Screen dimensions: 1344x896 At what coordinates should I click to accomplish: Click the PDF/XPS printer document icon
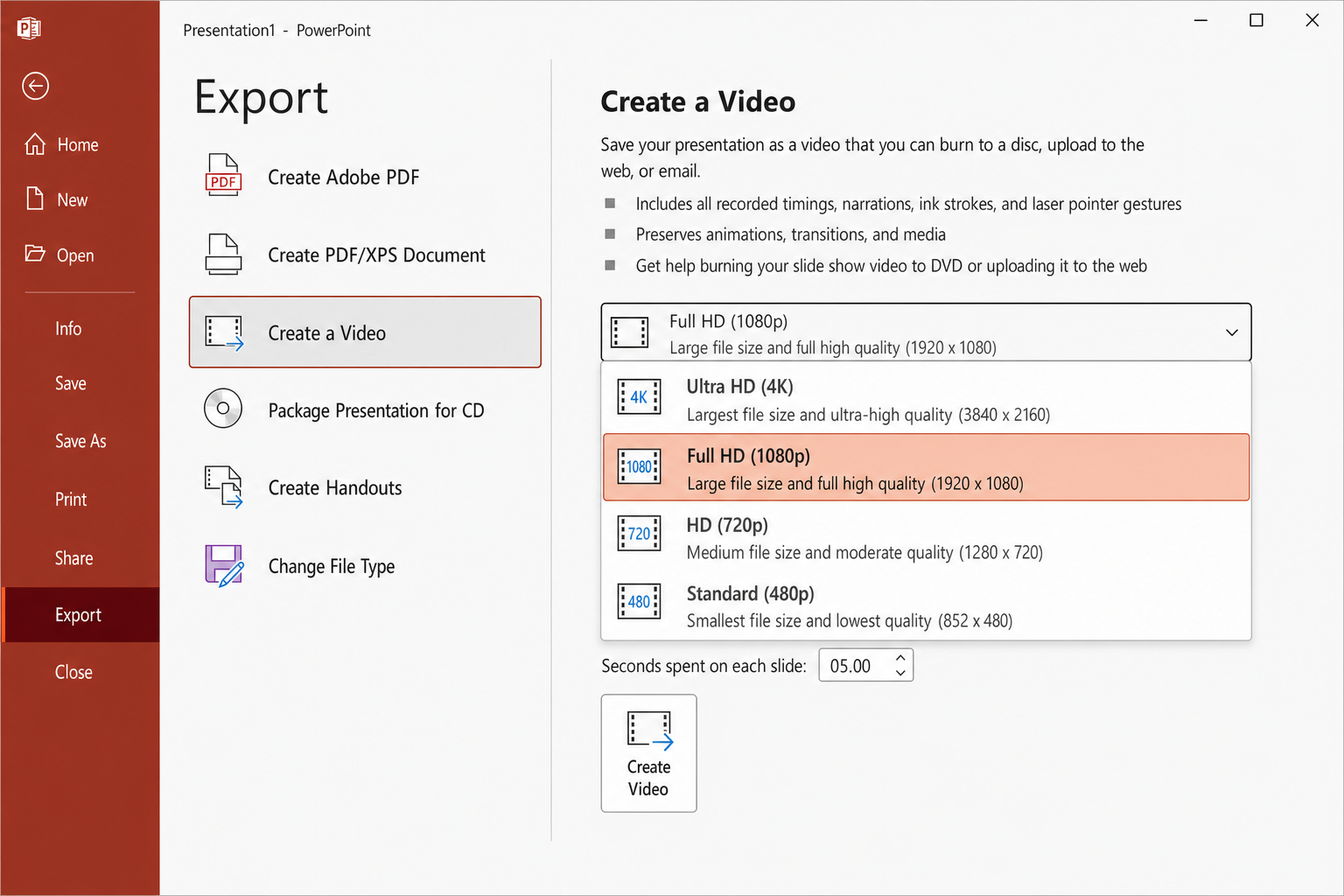point(223,255)
